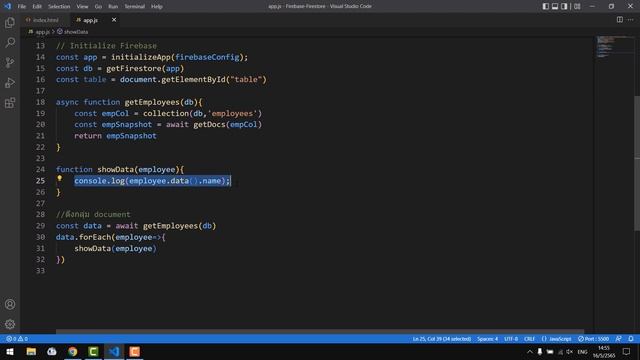Open the notifications bell in status bar
Screen dimensions: 640x360
tap(631, 339)
